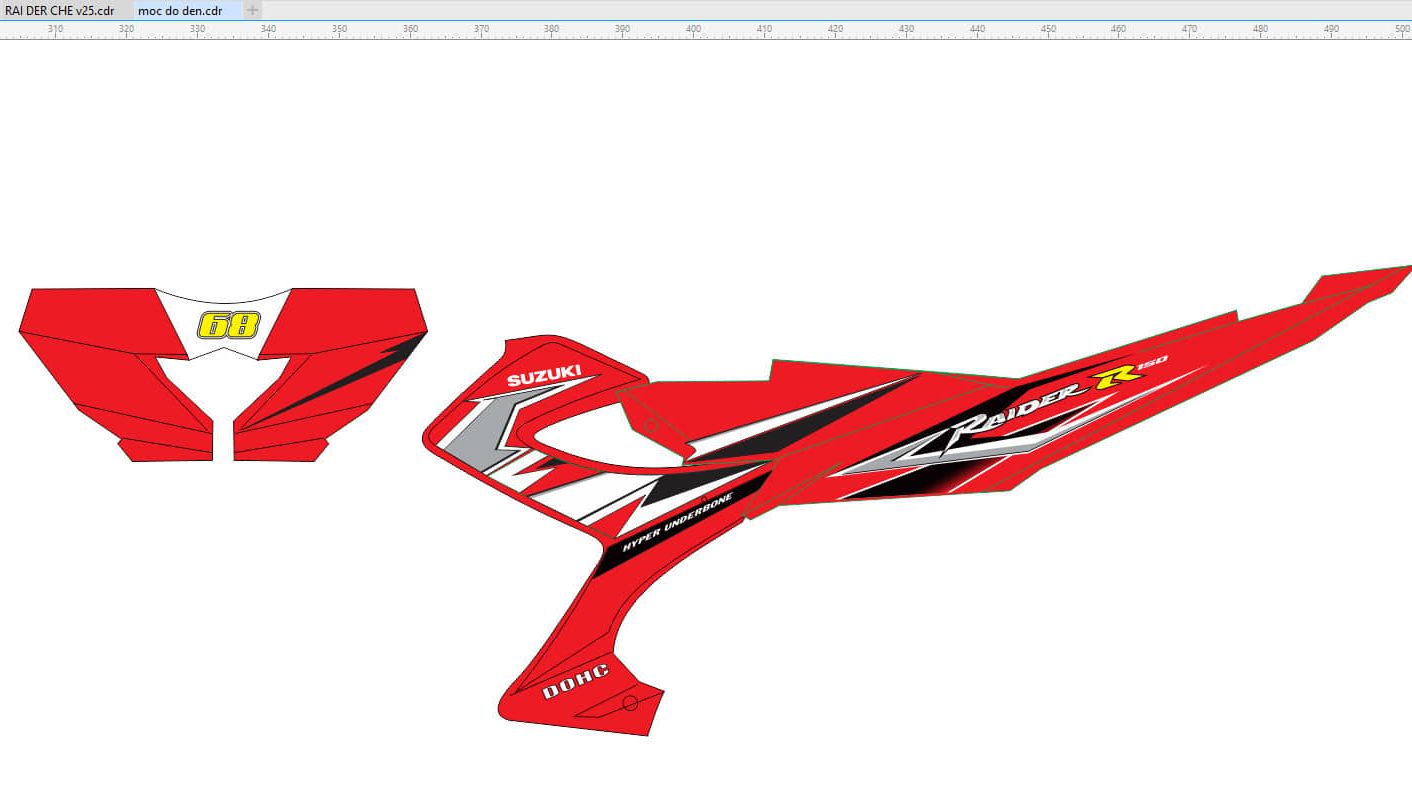Click the small 150 text beside R
The height and width of the screenshot is (808, 1412).
[1153, 361]
